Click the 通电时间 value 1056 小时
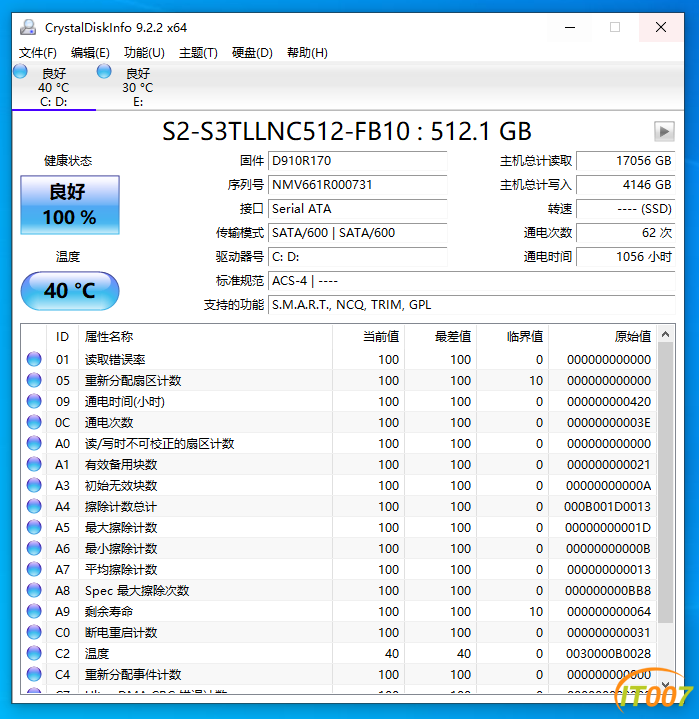The width and height of the screenshot is (699, 719). [x=626, y=257]
